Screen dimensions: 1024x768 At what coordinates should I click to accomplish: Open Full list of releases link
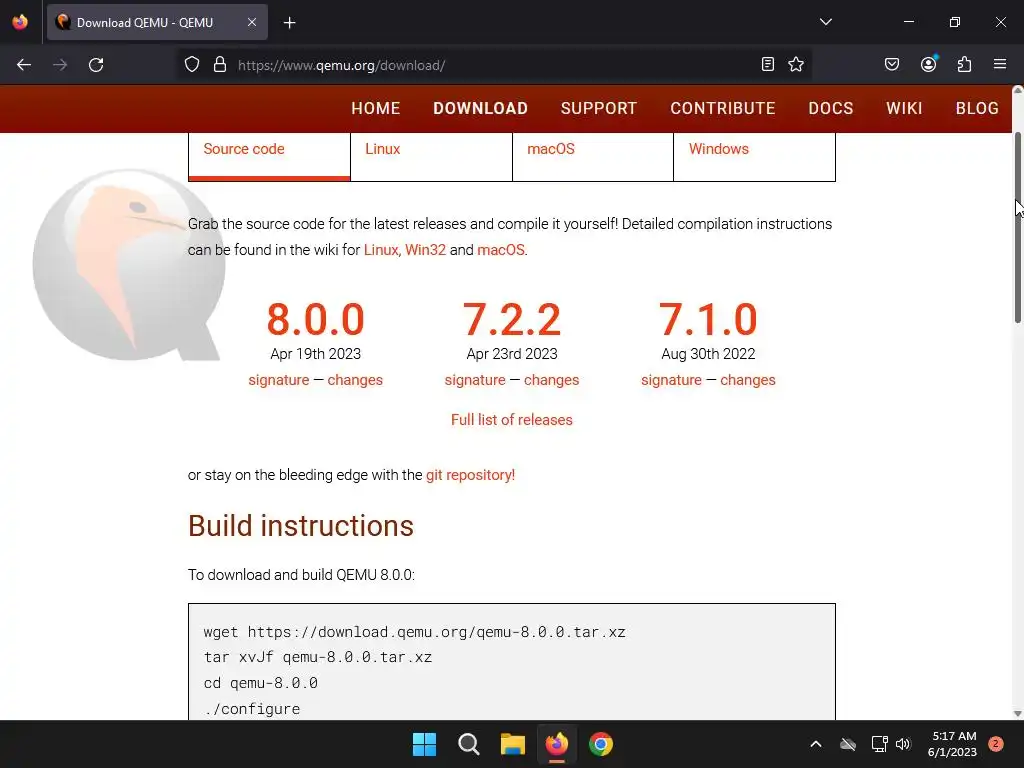pyautogui.click(x=512, y=420)
